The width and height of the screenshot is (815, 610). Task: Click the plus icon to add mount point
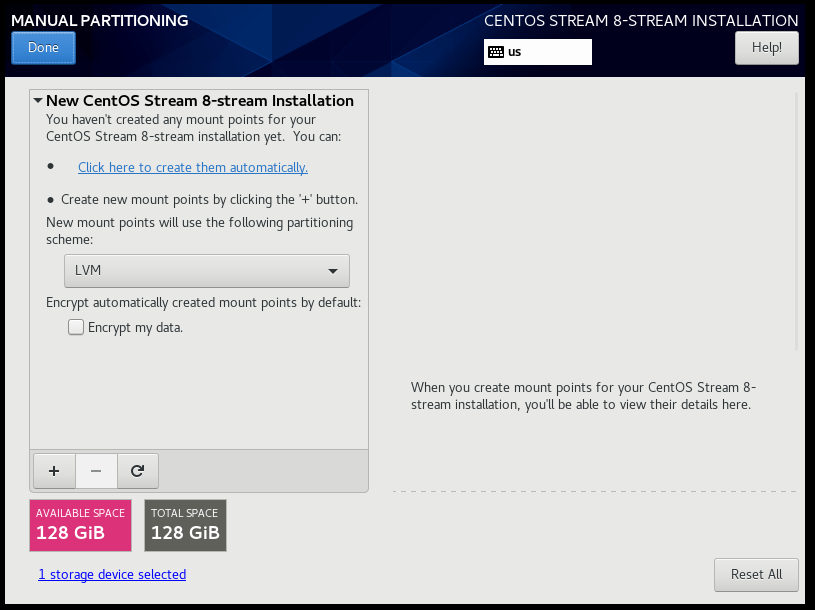click(x=54, y=471)
